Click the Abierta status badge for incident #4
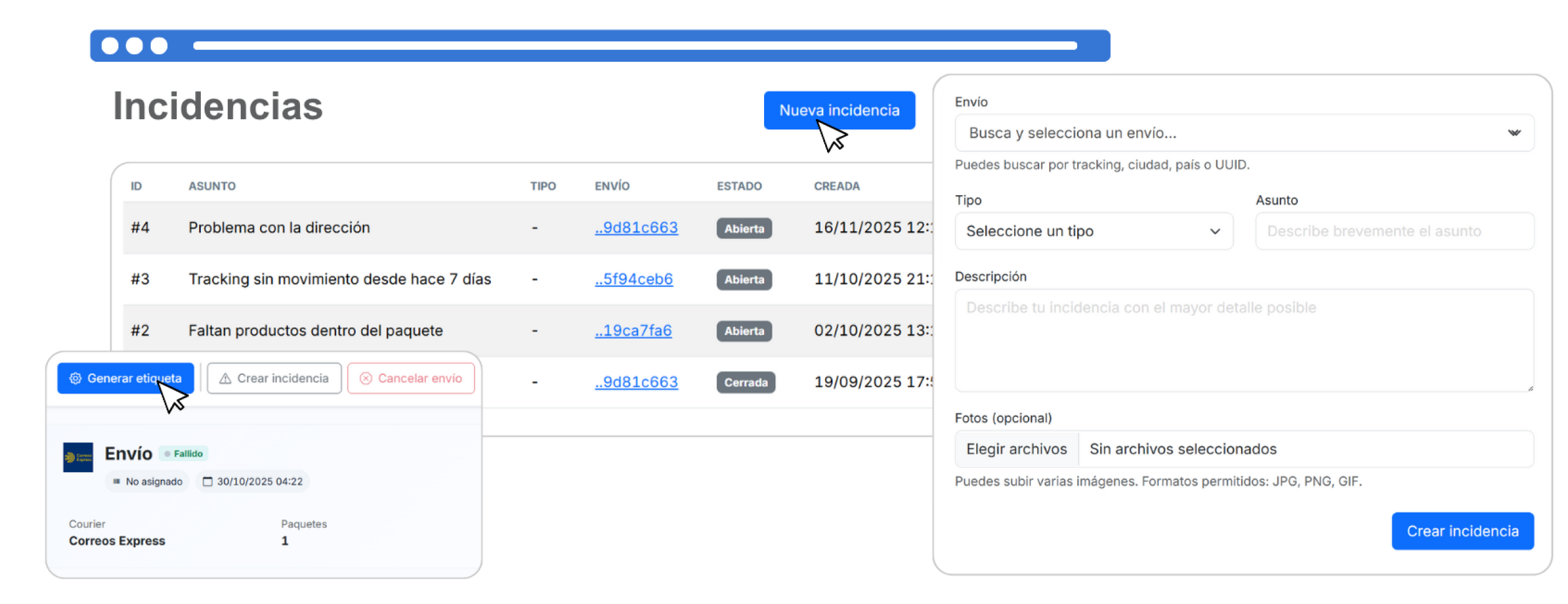The image size is (1568, 604). pyautogui.click(x=744, y=228)
